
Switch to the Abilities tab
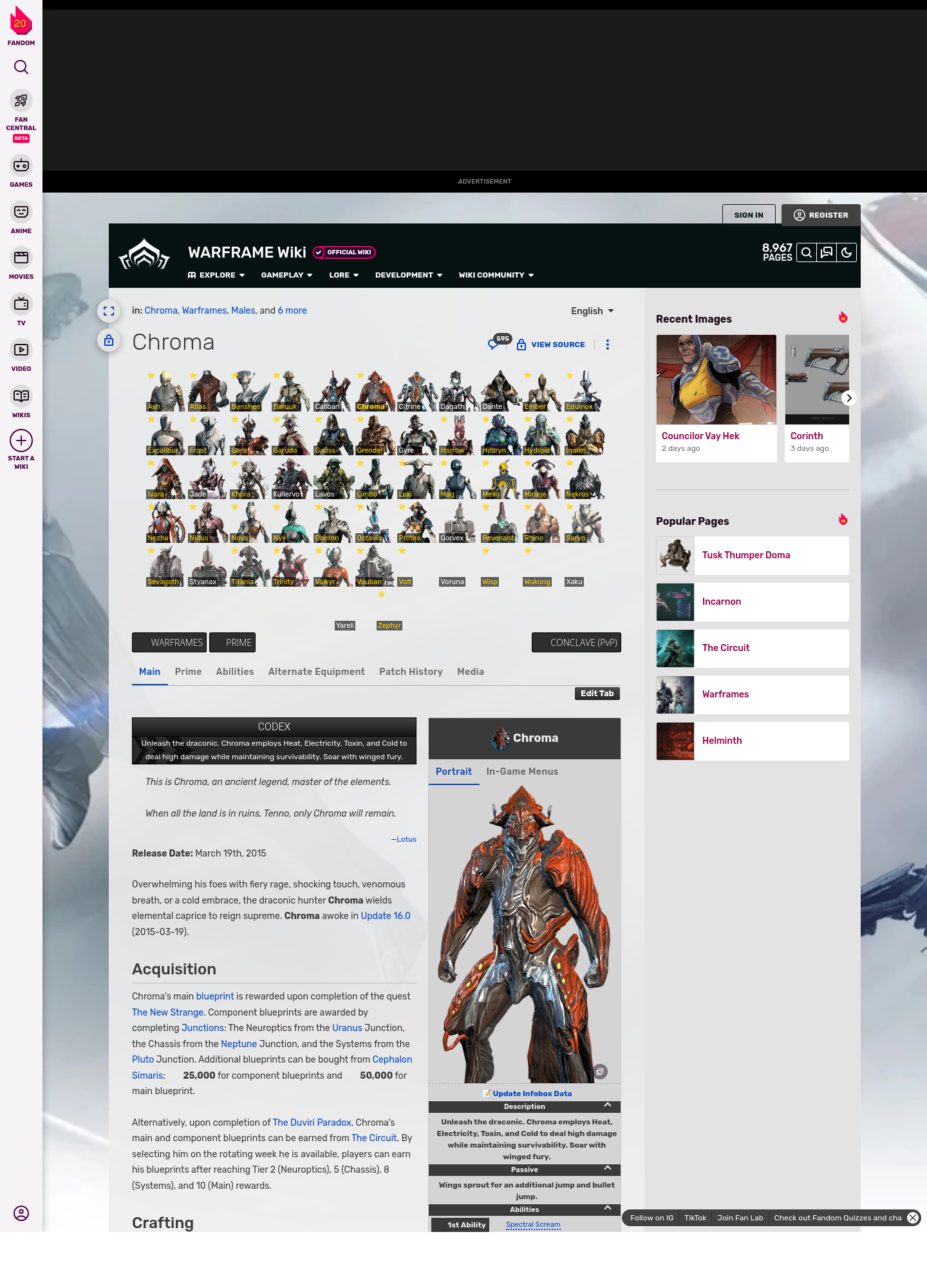(x=235, y=672)
